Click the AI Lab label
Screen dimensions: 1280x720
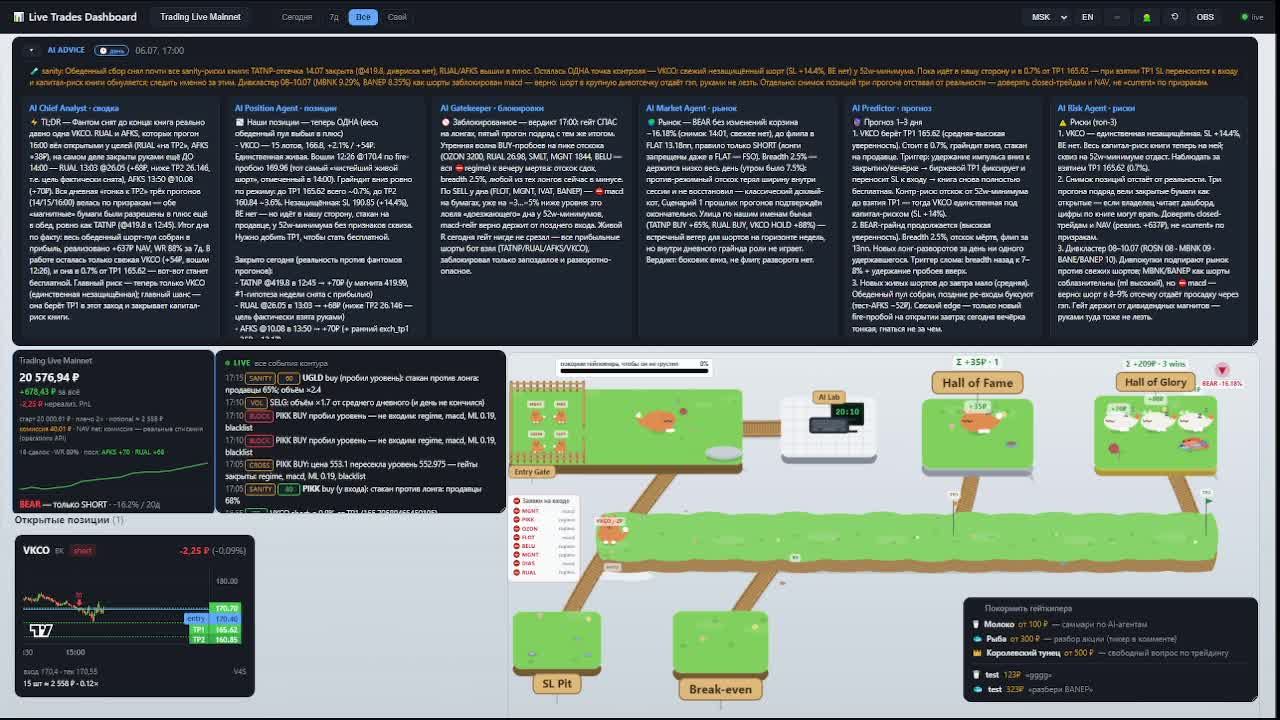pos(829,397)
